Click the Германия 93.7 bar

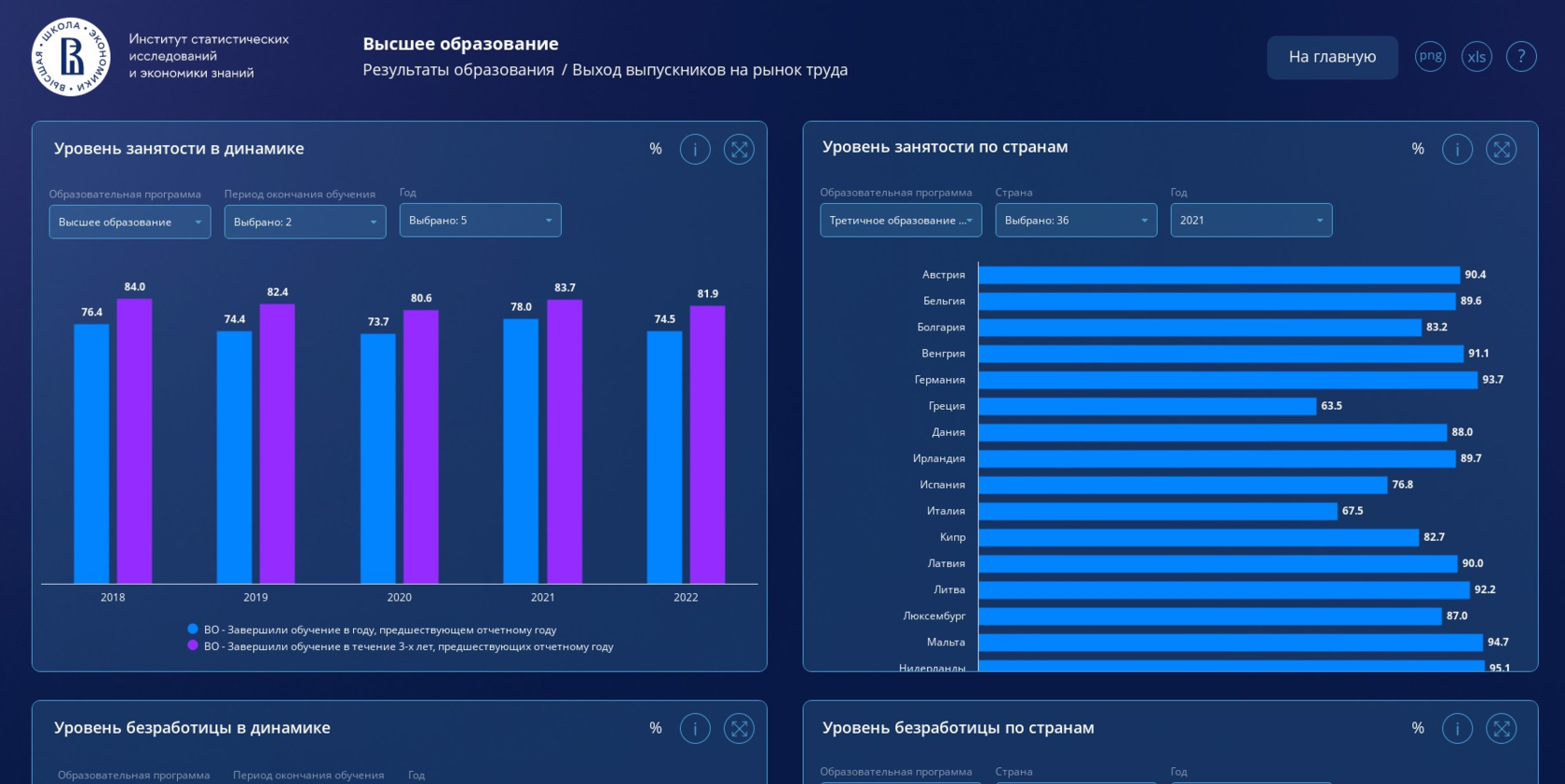point(1228,380)
